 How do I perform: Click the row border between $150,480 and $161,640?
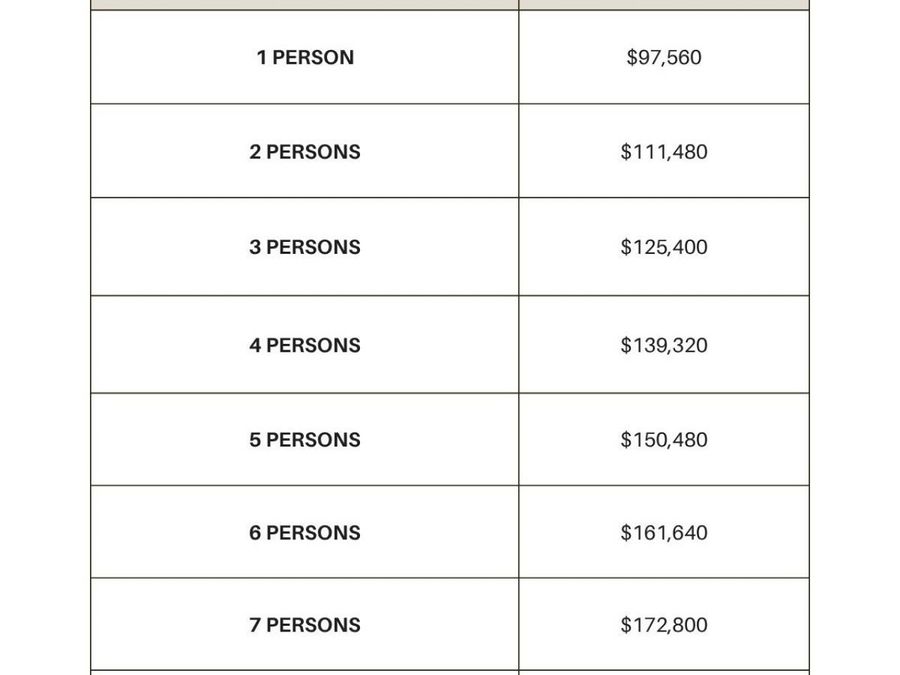click(664, 486)
